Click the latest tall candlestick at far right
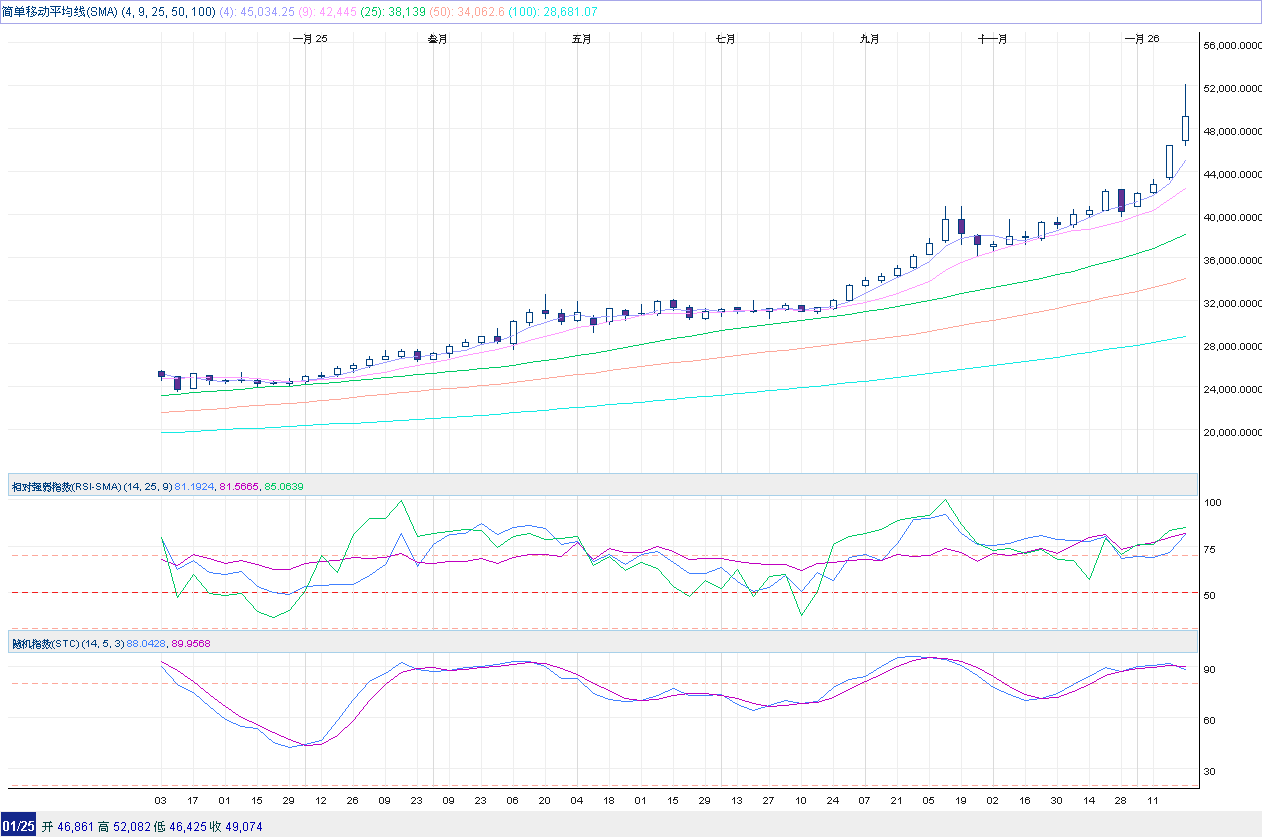This screenshot has height=837, width=1262. pyautogui.click(x=1185, y=128)
